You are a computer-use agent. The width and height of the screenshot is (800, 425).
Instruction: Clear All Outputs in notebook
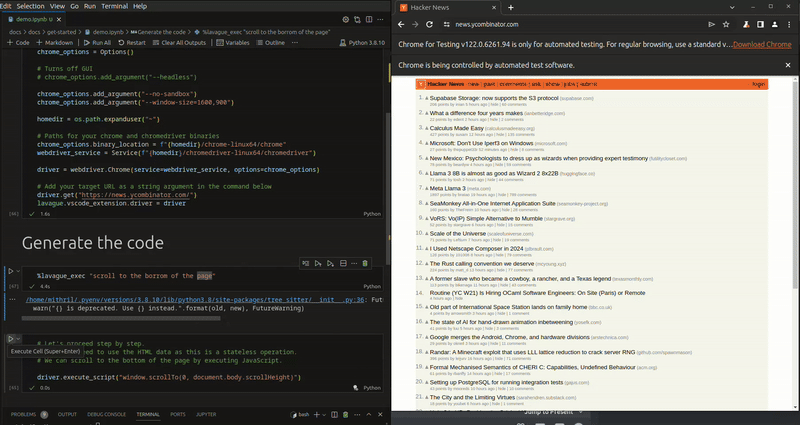click(x=179, y=43)
